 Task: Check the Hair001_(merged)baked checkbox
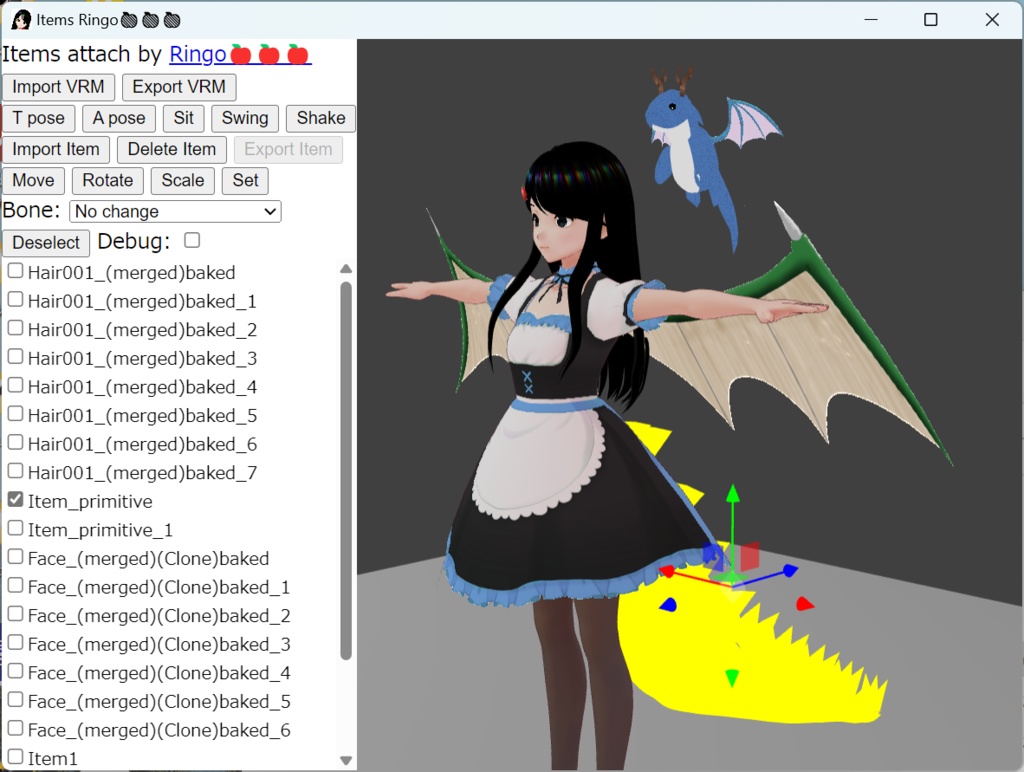click(15, 270)
